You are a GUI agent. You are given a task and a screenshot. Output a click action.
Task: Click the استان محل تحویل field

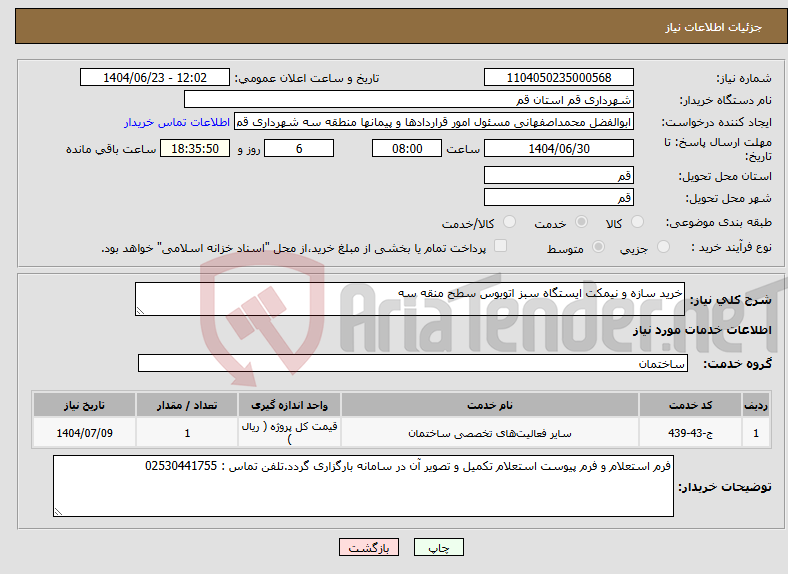pos(559,175)
